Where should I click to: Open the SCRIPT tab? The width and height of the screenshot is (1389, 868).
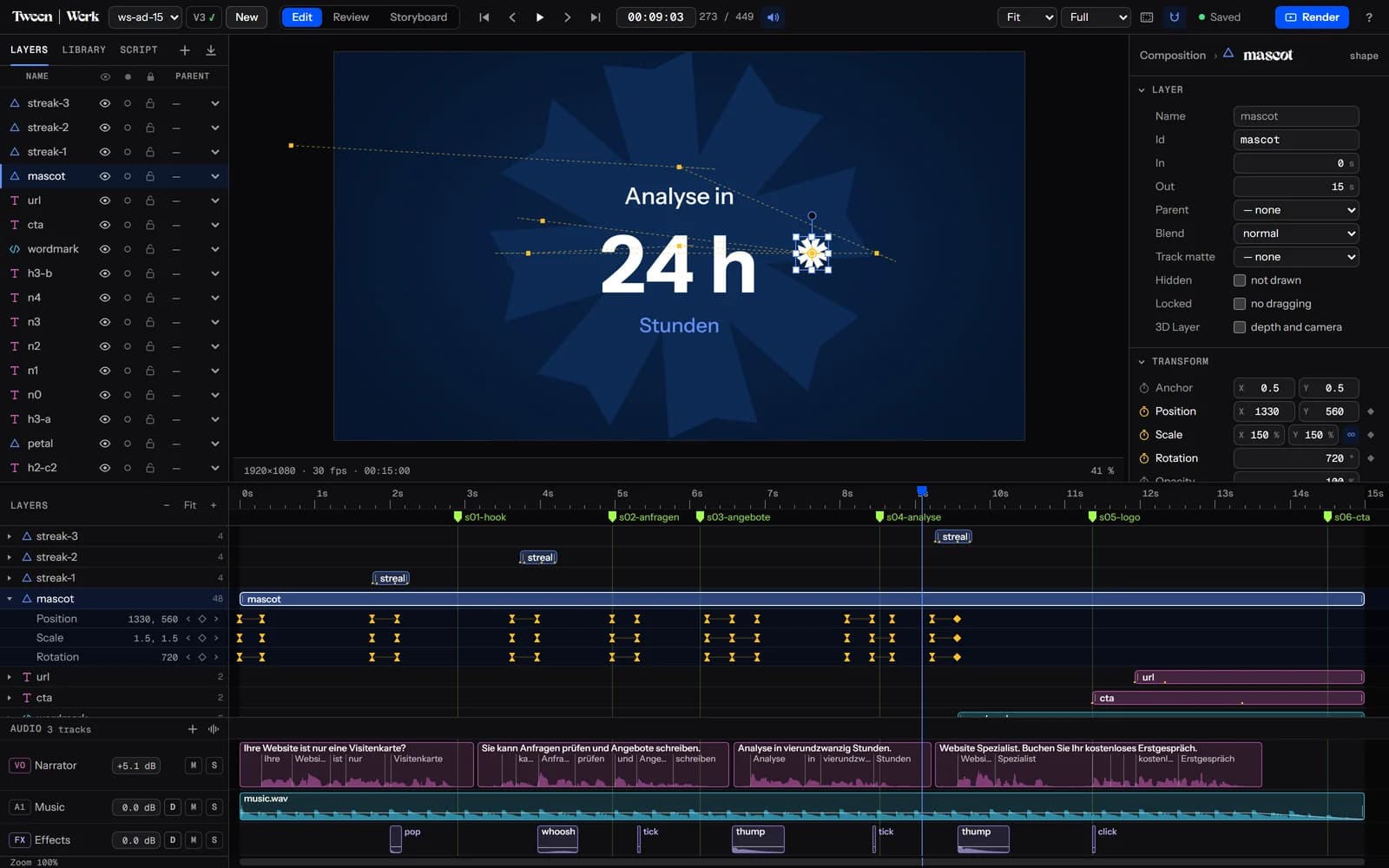[139, 50]
